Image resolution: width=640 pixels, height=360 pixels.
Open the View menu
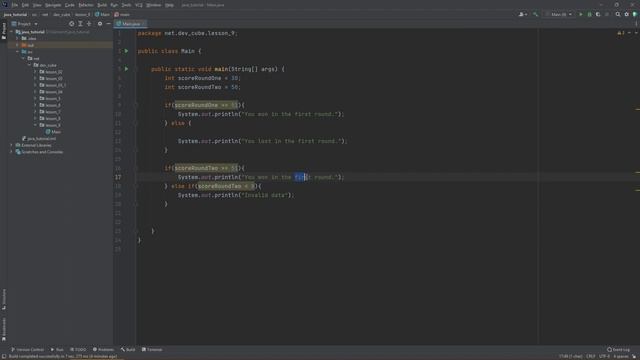[37, 5]
